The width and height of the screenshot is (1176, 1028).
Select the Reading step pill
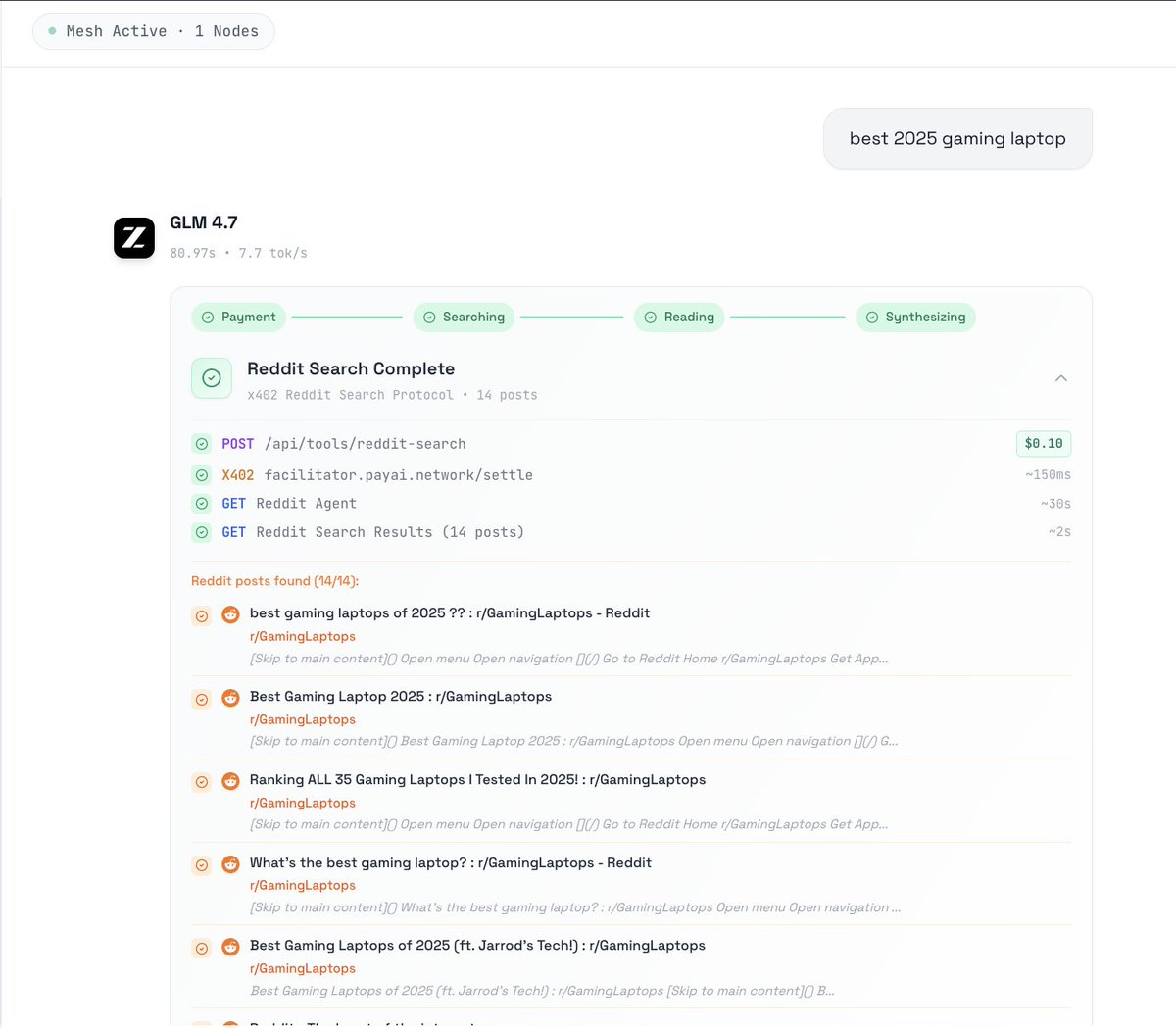(x=679, y=318)
